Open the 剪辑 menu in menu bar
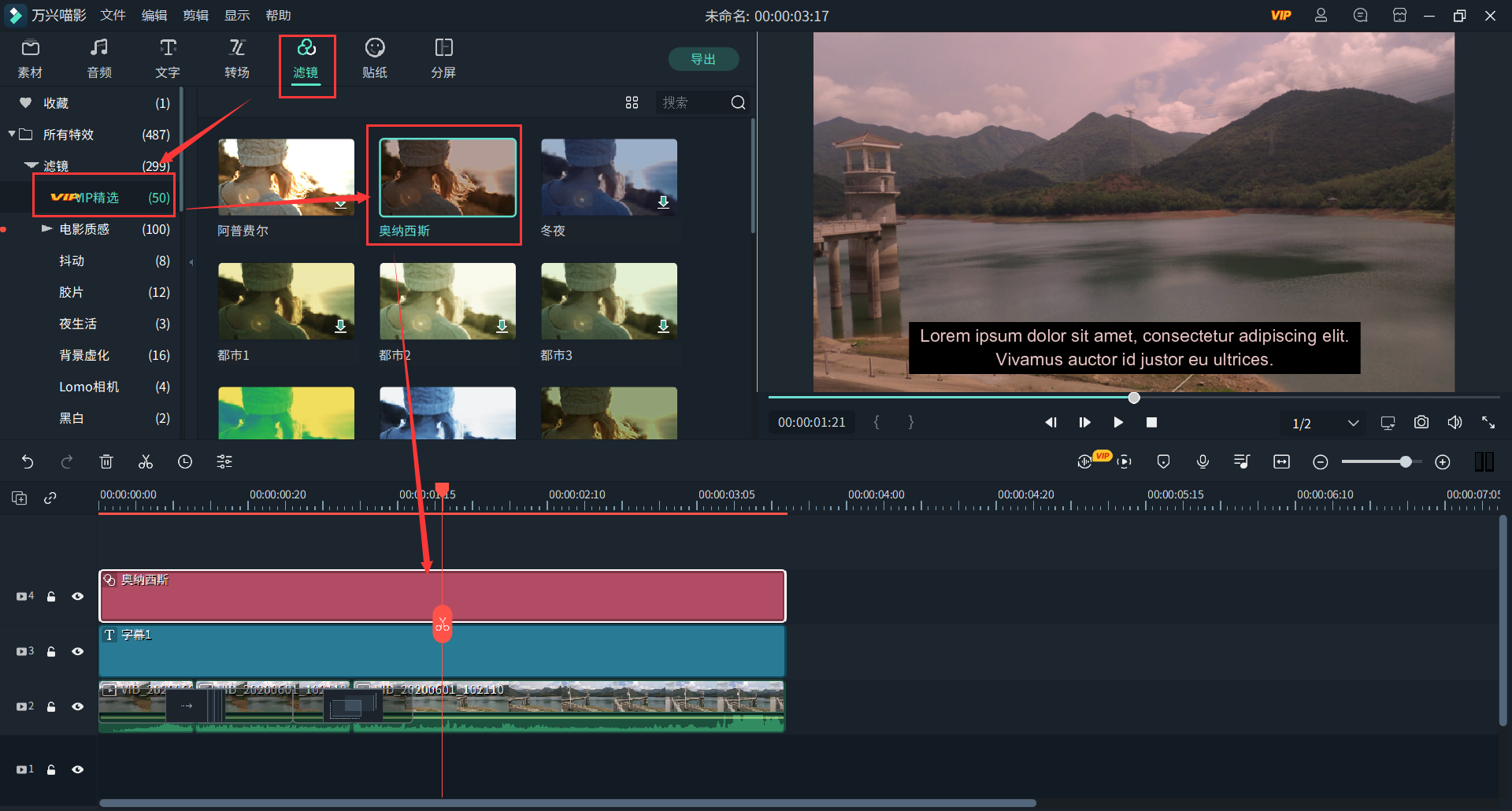The image size is (1512, 811). (x=195, y=16)
